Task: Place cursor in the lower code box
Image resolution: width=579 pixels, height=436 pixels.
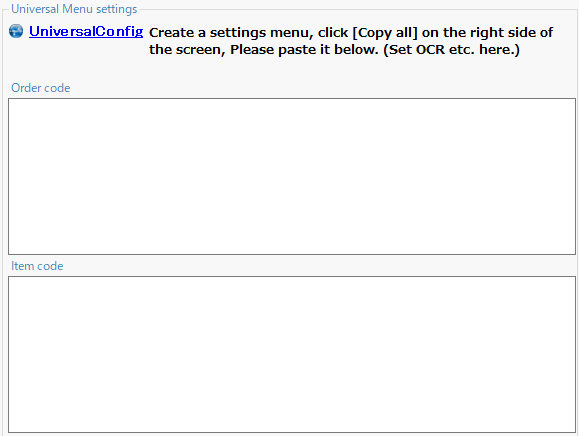Action: tap(292, 354)
